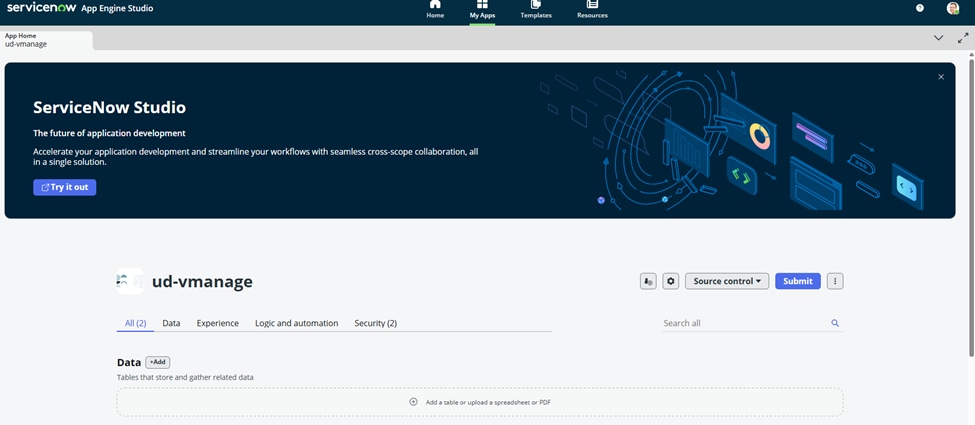Expand the Source control dropdown
Viewport: 975px width, 425px height.
727,281
